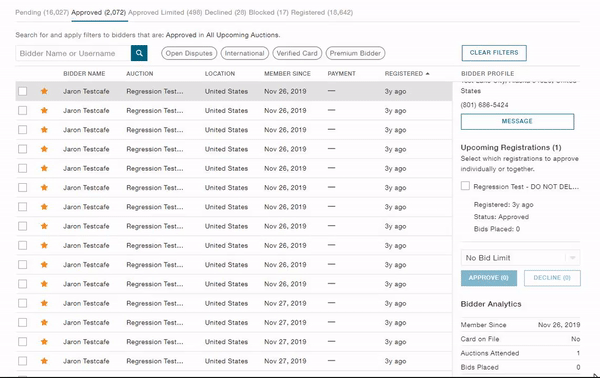Image resolution: width=600 pixels, height=378 pixels.
Task: Click the 'Auctions Attended' analytics row
Action: pyautogui.click(x=520, y=353)
